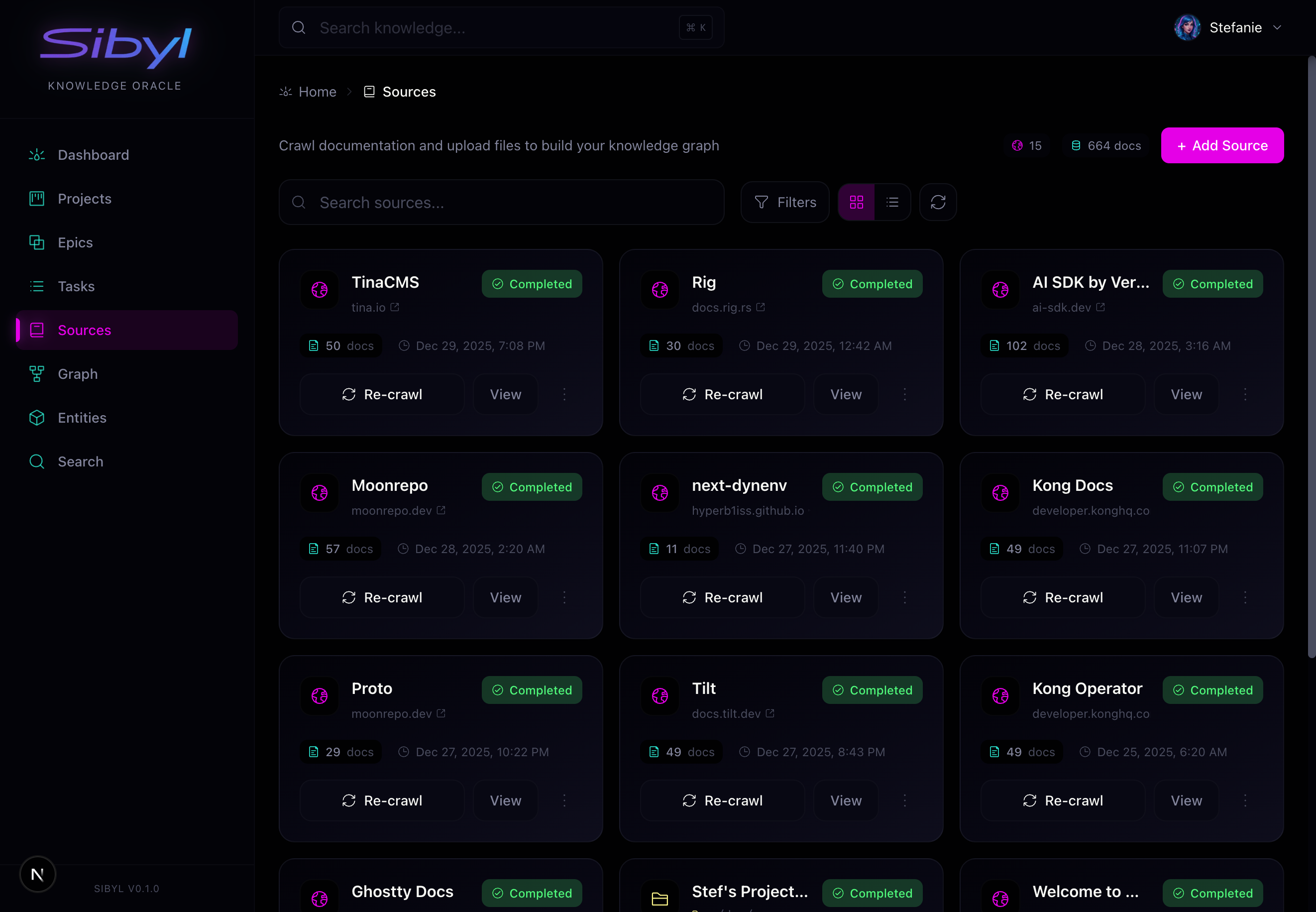This screenshot has height=912, width=1316.
Task: Click the Home breadcrumb link
Action: [317, 92]
